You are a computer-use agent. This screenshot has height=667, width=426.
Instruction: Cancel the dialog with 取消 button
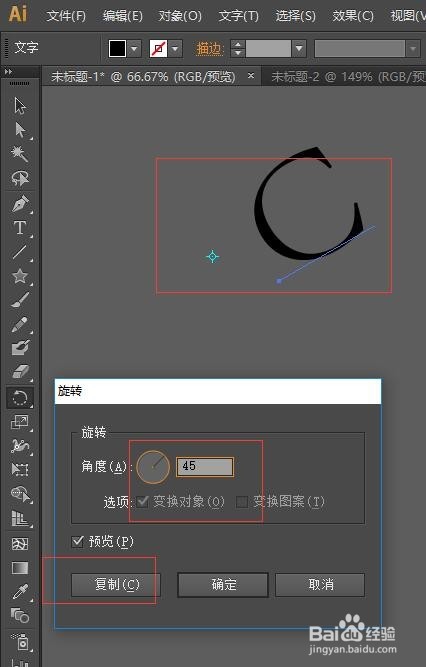pos(320,584)
